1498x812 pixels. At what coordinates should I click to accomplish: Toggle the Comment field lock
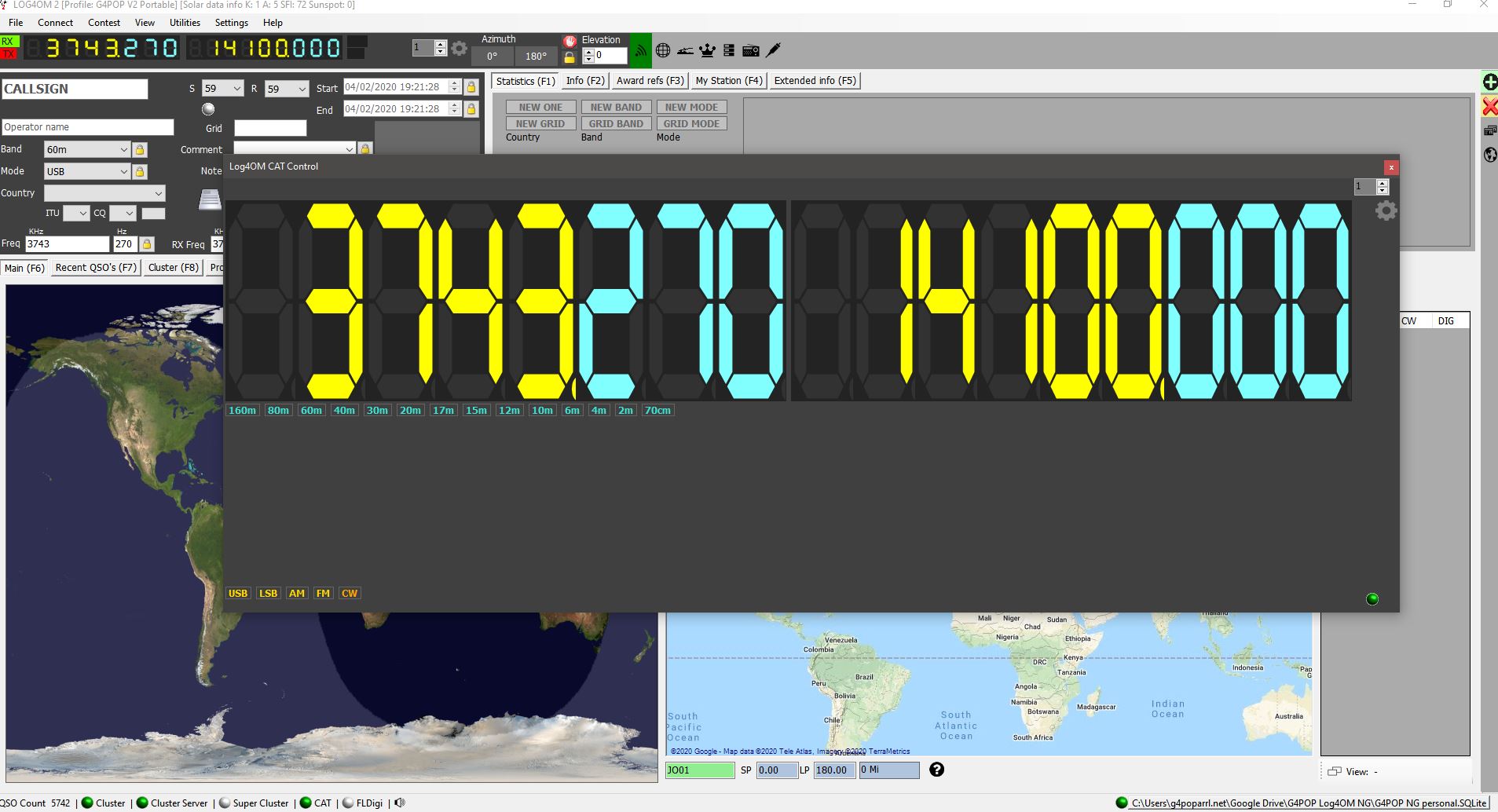click(365, 148)
